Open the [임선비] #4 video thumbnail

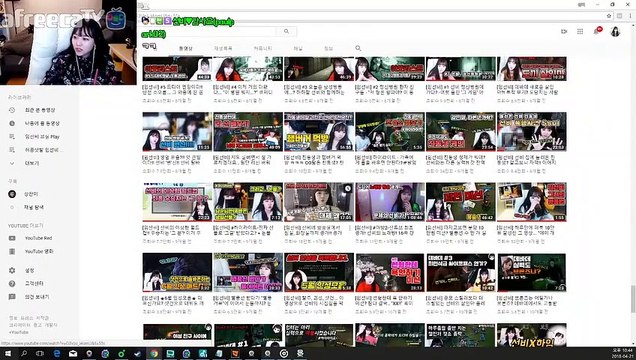tap(248, 69)
